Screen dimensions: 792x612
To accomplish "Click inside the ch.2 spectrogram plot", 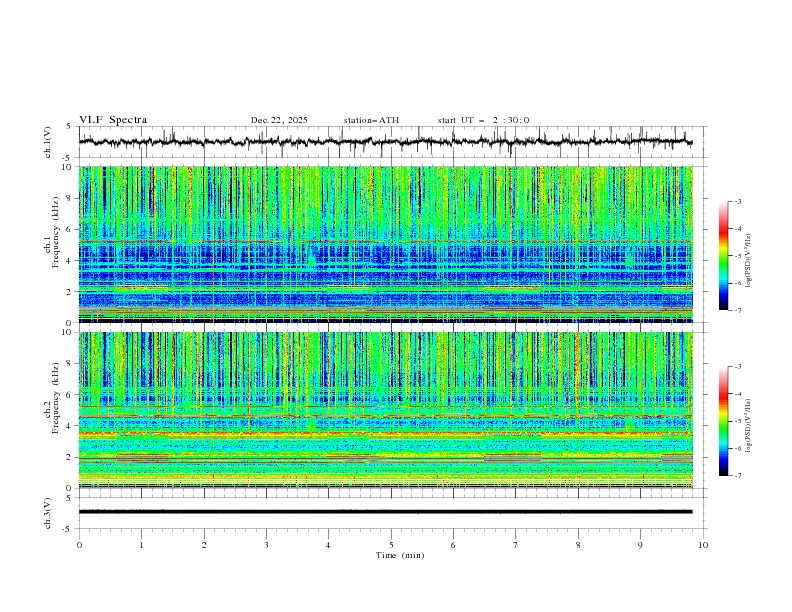I will (390, 409).
